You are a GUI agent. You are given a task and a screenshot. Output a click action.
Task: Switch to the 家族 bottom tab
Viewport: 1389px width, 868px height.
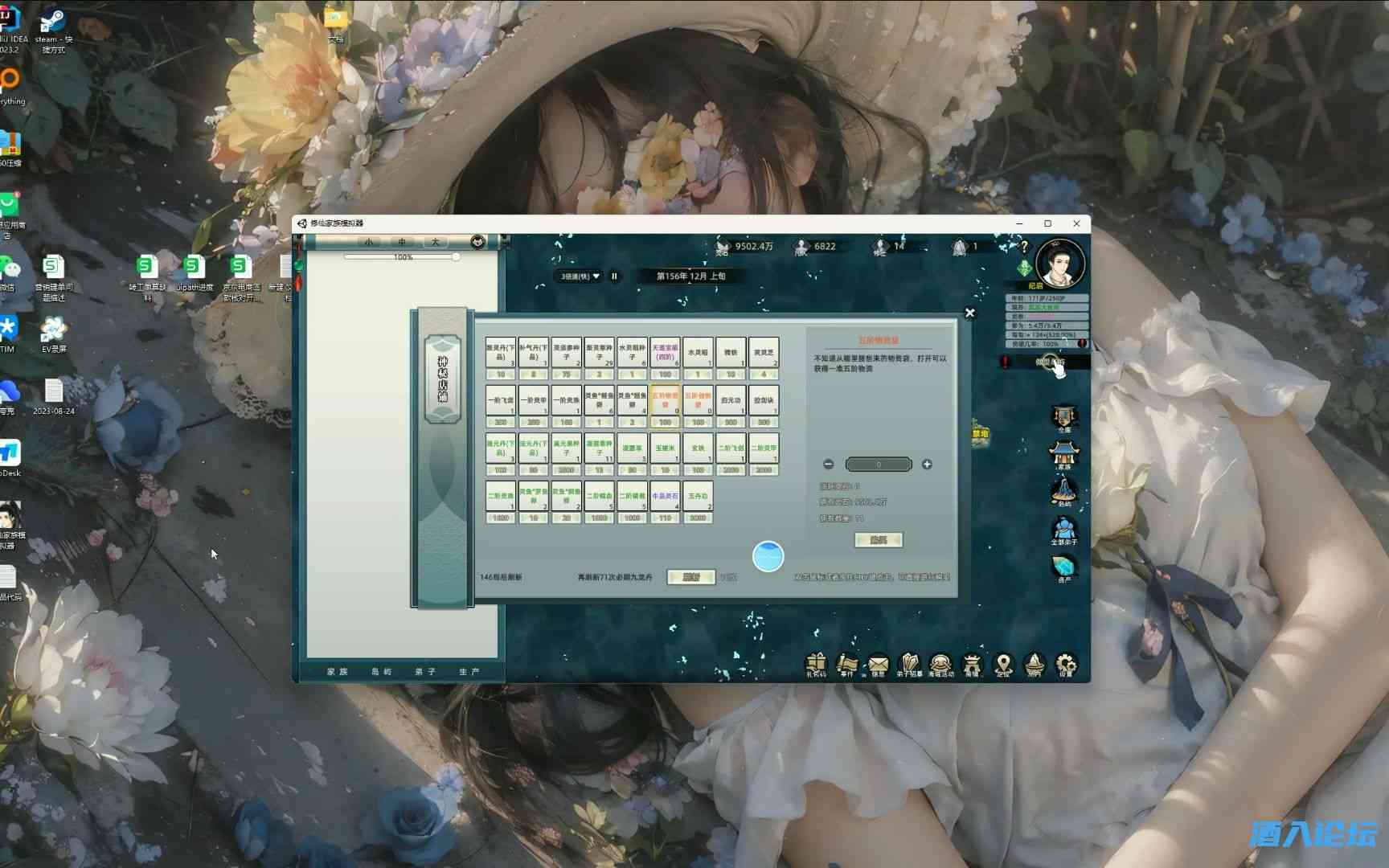(x=338, y=671)
